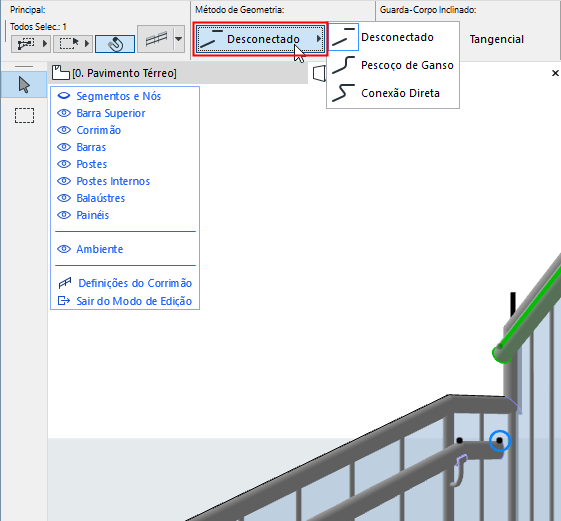Screen dimensions: 561x521
Task: Toggle visibility of Painéis
Action: [x=64, y=215]
